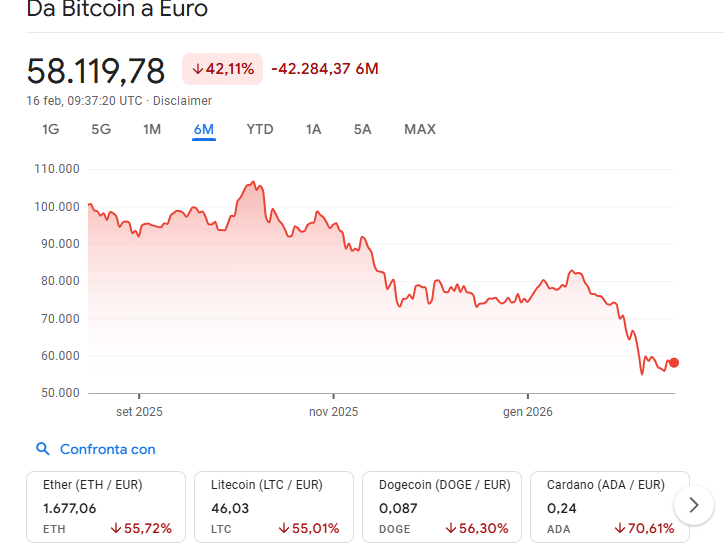Select the 1G time range tab
This screenshot has width=724, height=559.
point(50,129)
